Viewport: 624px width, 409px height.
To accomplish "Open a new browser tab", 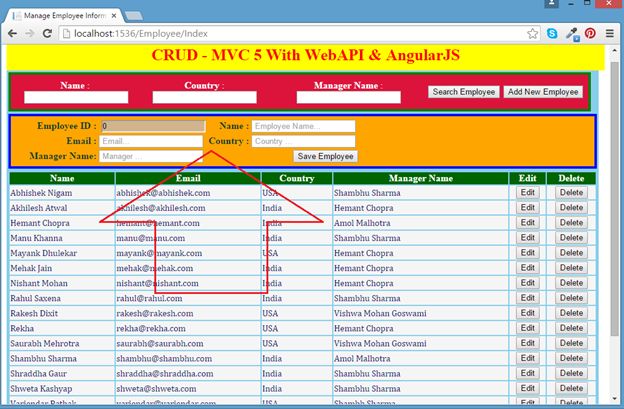I will (x=134, y=16).
